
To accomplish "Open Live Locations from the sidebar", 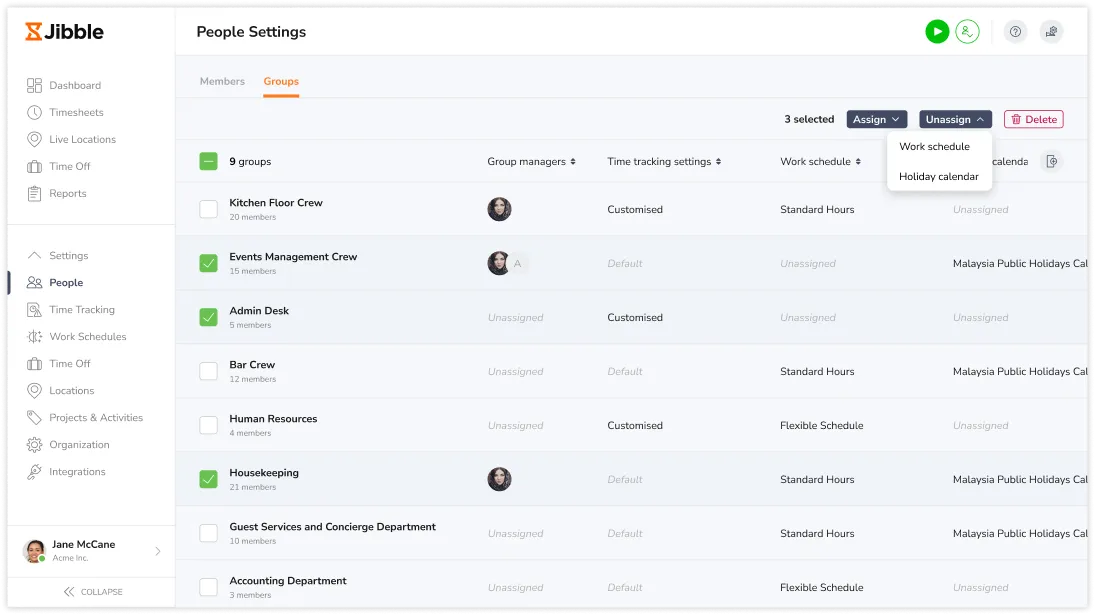I will tap(82, 140).
